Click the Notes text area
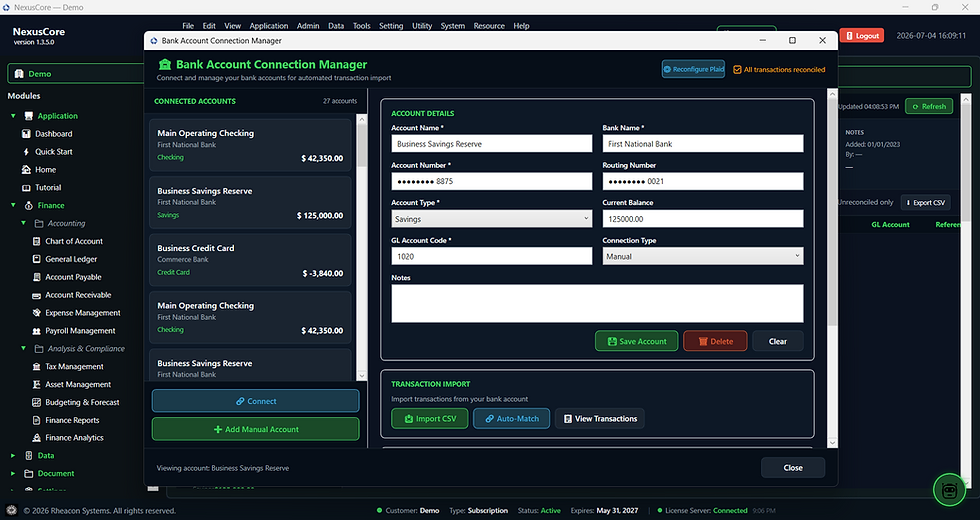Viewport: 980px width, 520px height. (597, 304)
